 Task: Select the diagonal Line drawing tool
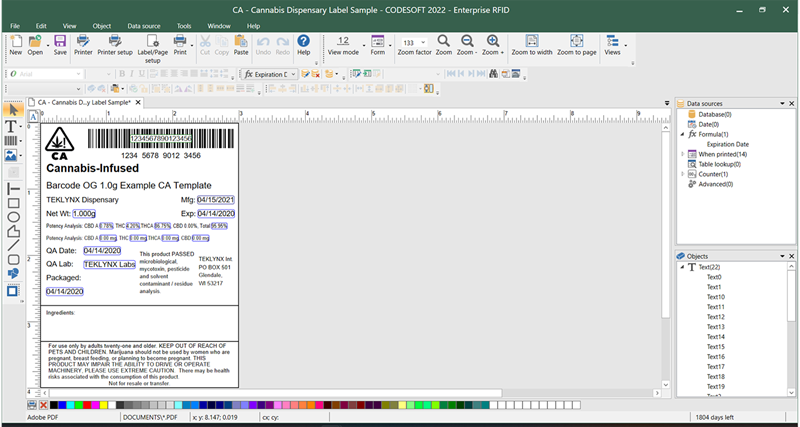(13, 245)
